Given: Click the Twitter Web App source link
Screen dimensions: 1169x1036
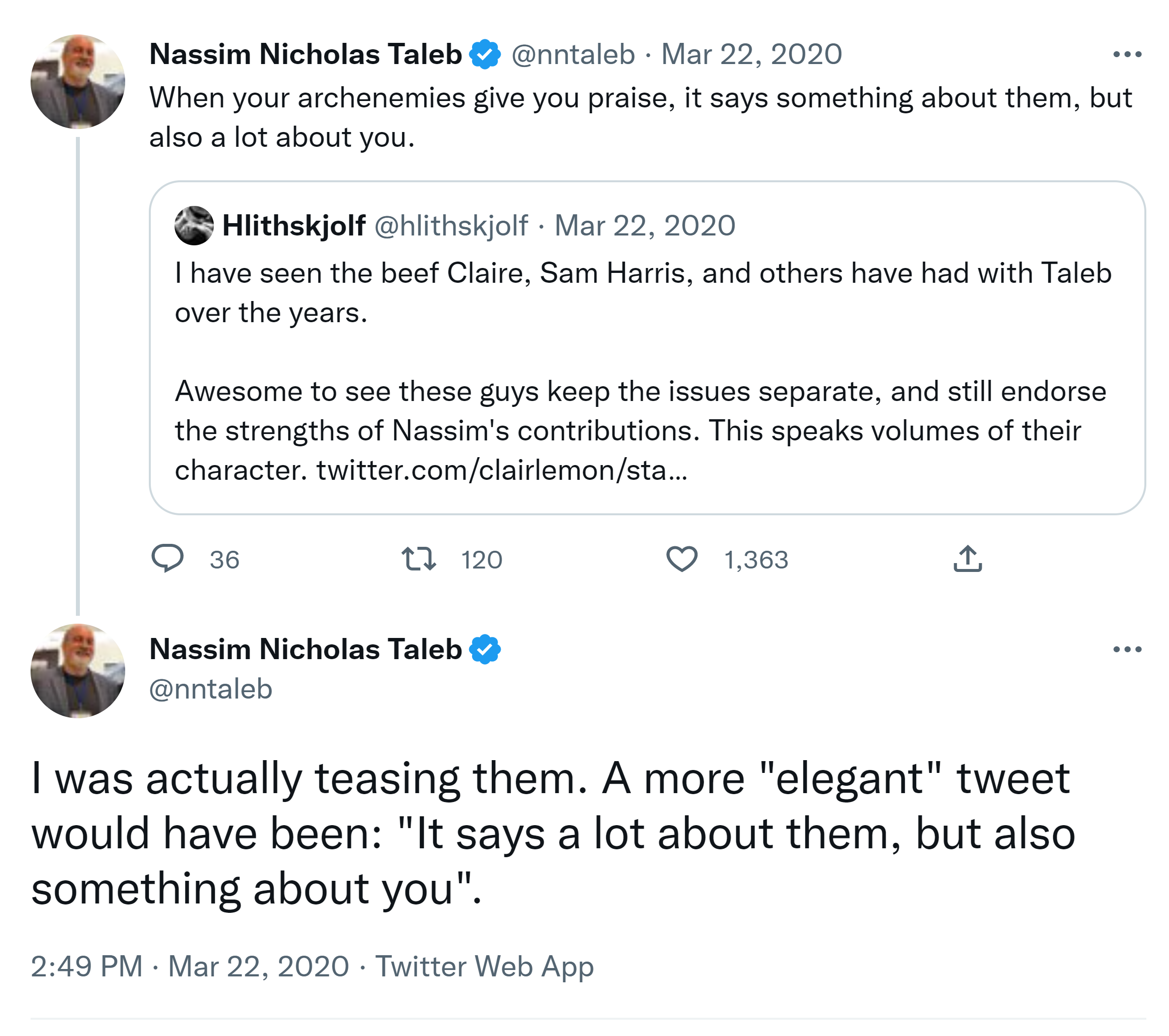Looking at the screenshot, I should pyautogui.click(x=484, y=967).
